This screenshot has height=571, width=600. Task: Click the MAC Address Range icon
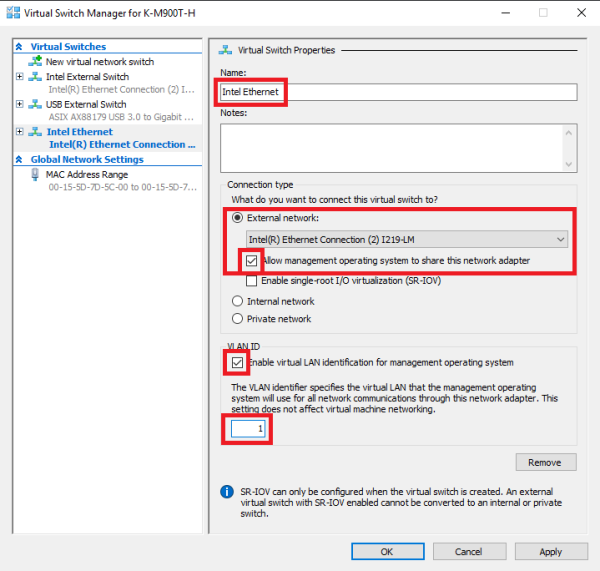point(35,175)
